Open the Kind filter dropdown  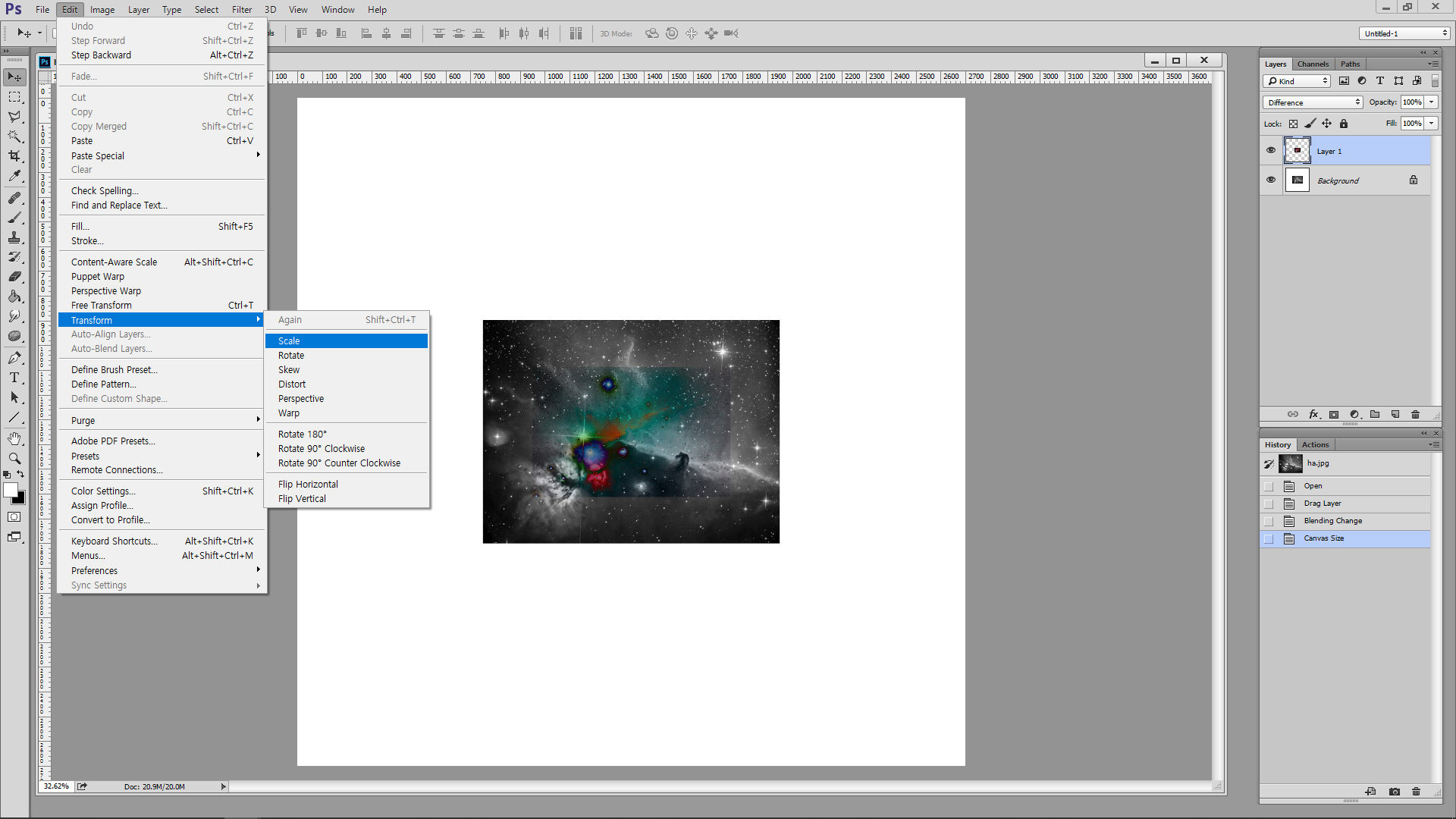[1297, 81]
